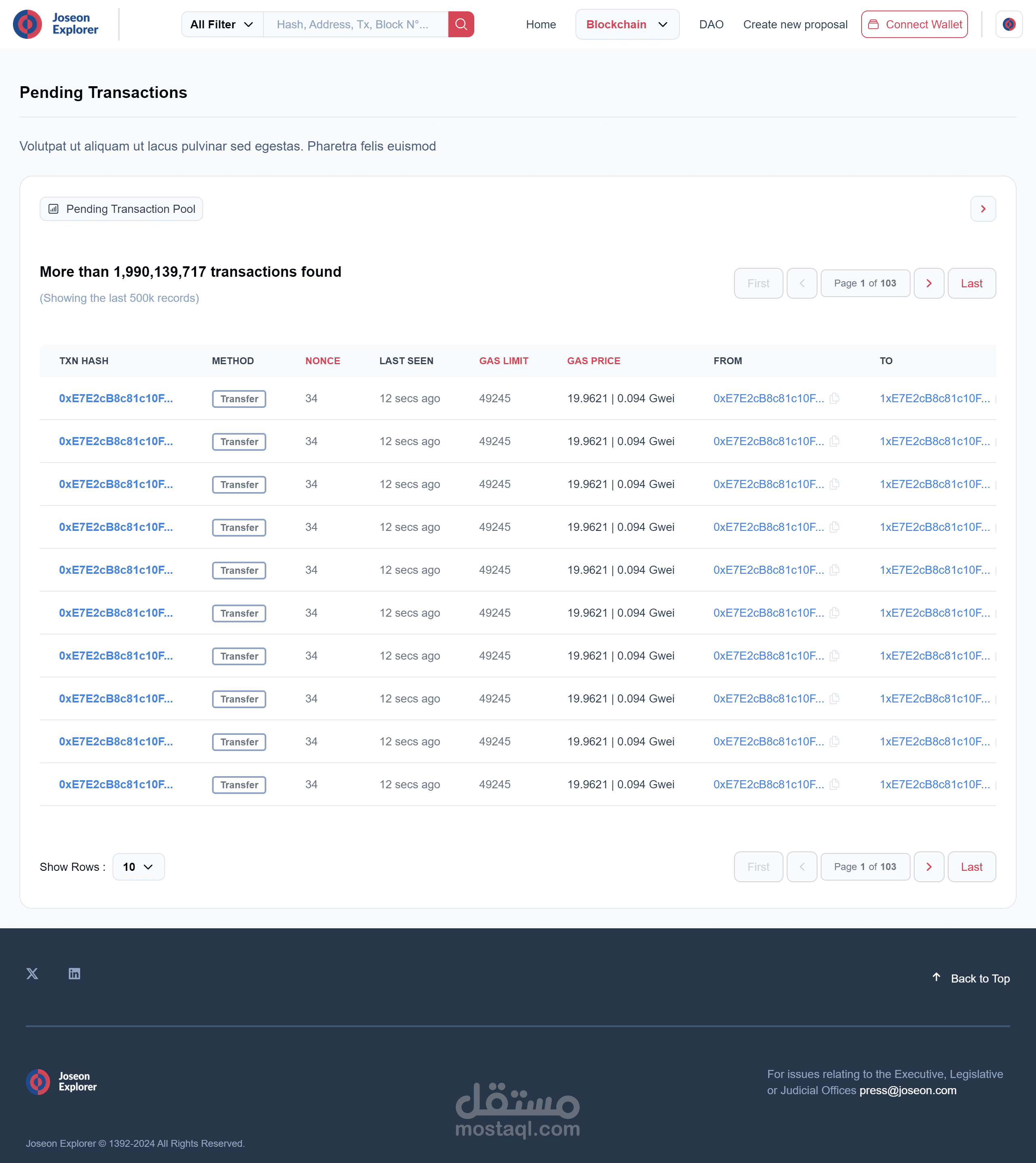Click the bottom Last page button
The image size is (1036, 1163).
(971, 866)
